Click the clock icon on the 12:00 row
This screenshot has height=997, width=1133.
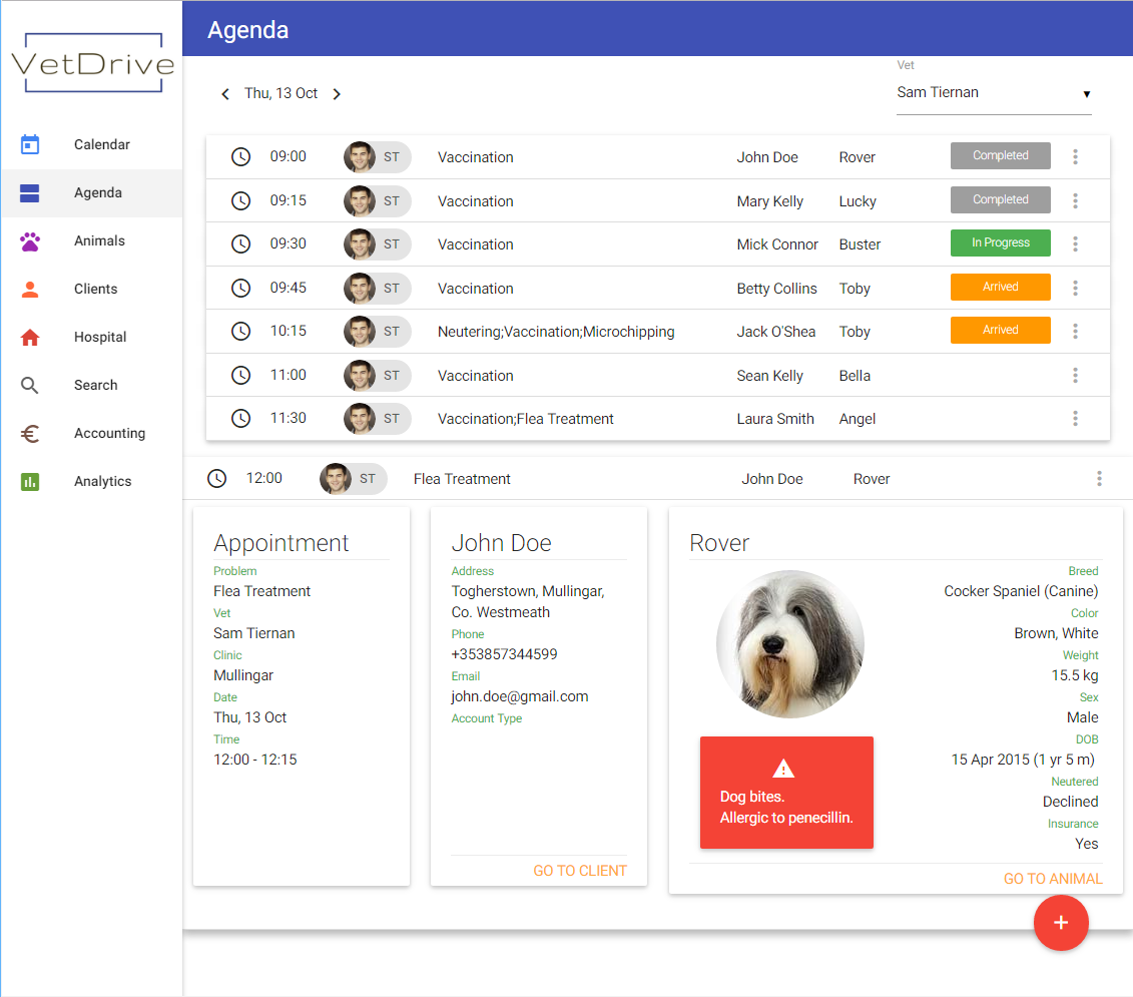click(217, 478)
